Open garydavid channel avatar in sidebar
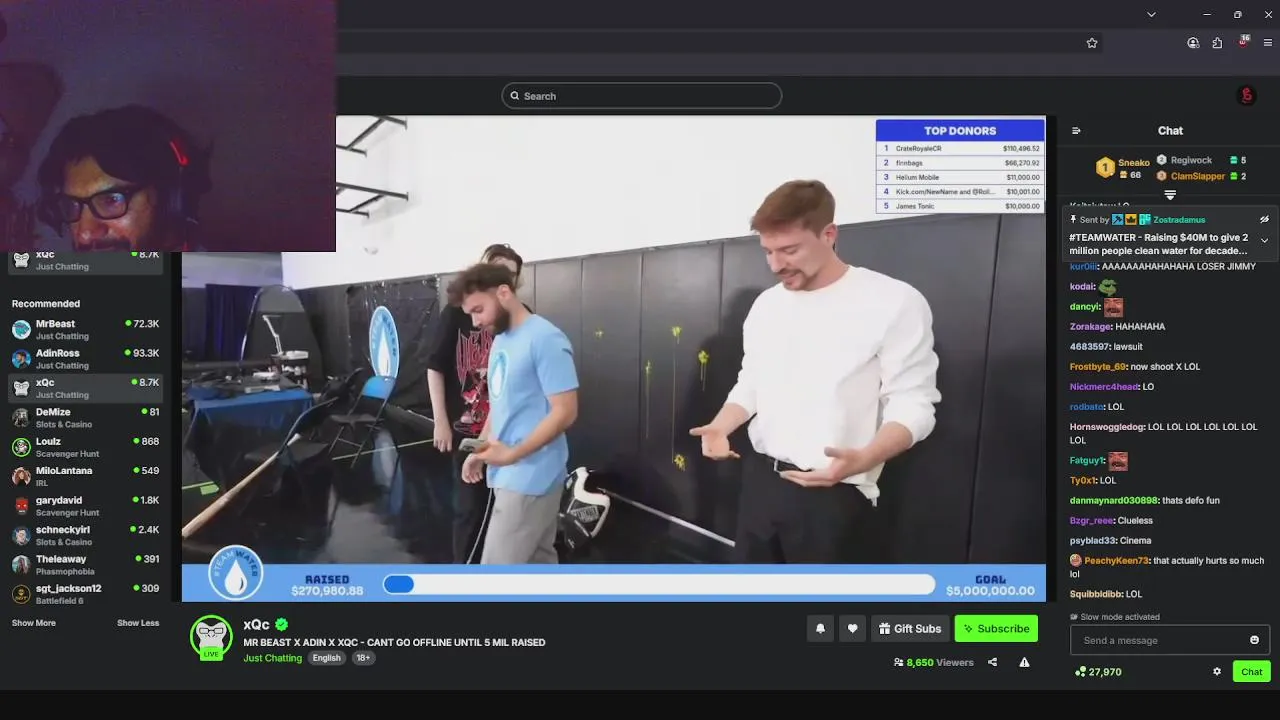 21,505
